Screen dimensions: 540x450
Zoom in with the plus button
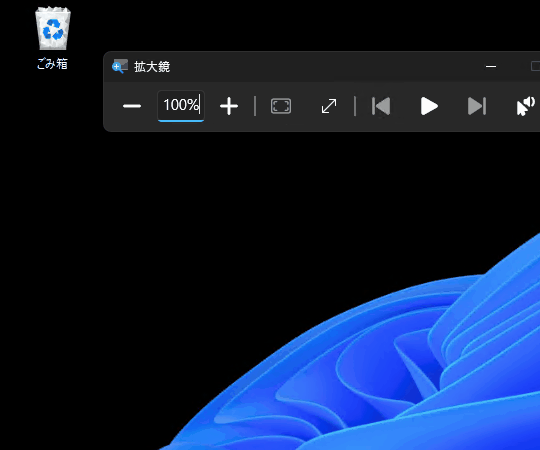tap(229, 106)
